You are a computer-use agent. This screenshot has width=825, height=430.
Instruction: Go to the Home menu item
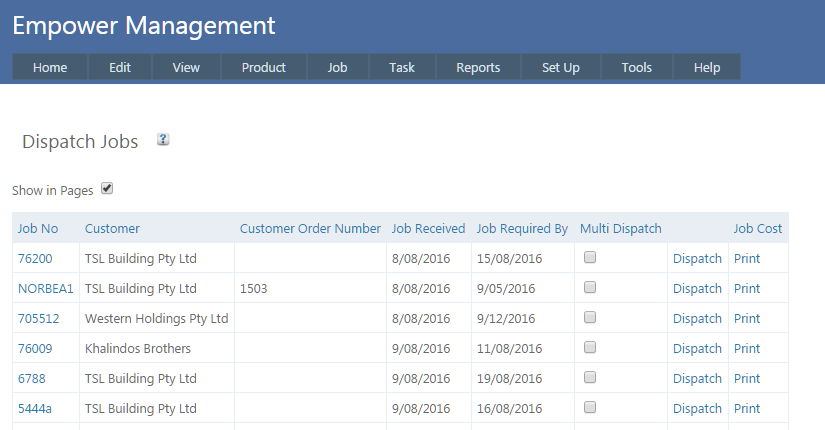coord(50,67)
